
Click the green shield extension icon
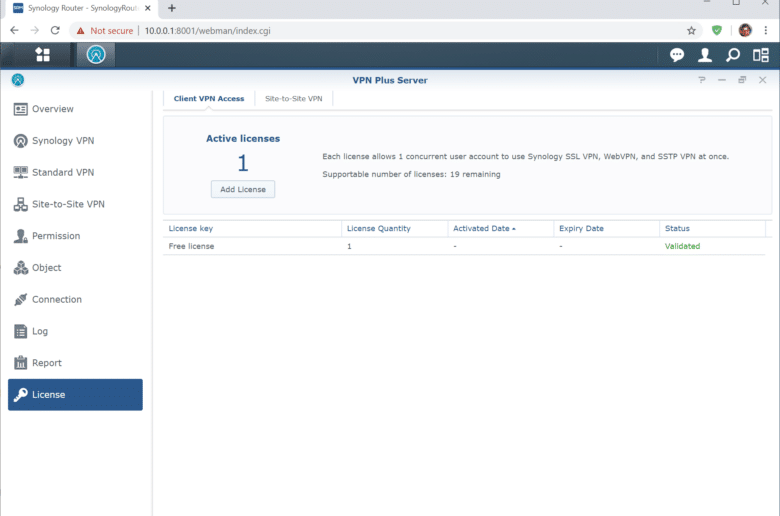click(717, 30)
